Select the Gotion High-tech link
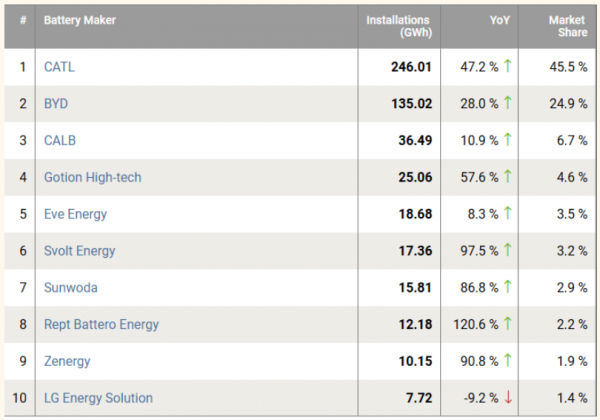Image resolution: width=600 pixels, height=420 pixels. click(93, 177)
